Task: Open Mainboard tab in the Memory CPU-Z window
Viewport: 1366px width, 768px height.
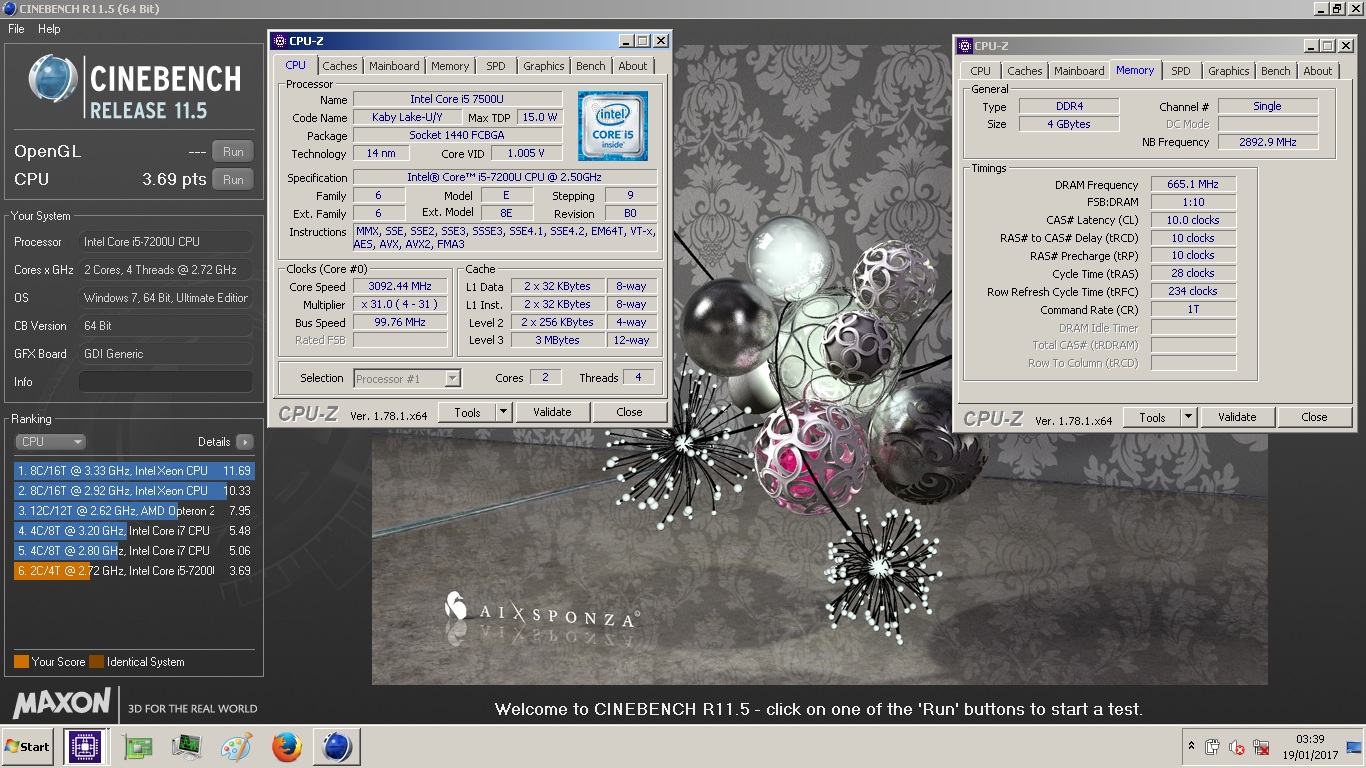Action: tap(1079, 71)
